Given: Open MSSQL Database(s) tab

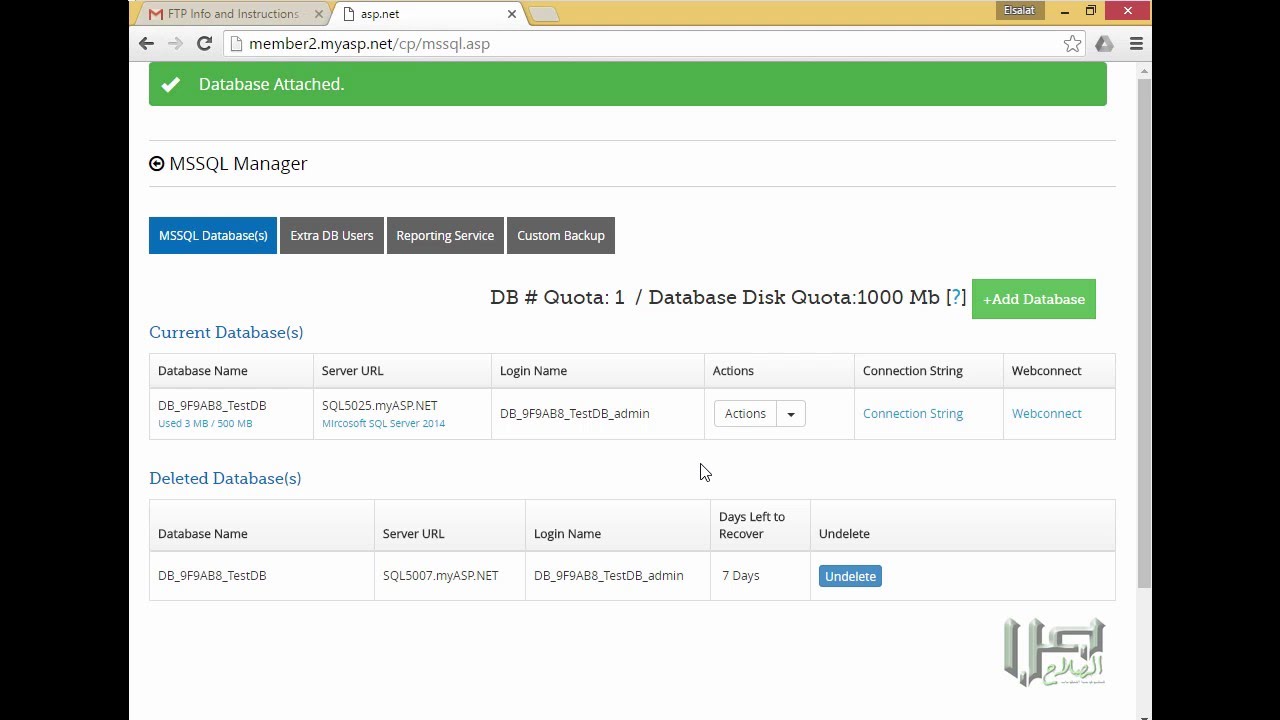Looking at the screenshot, I should [x=213, y=236].
